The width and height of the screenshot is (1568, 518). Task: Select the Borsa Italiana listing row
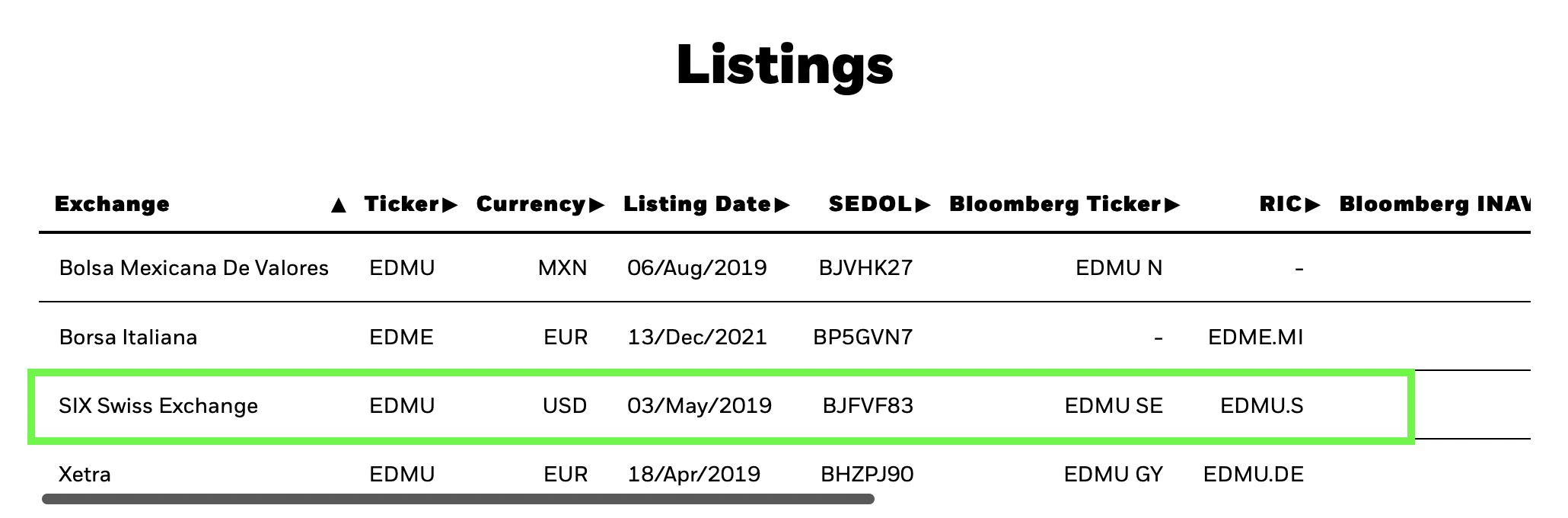[785, 337]
